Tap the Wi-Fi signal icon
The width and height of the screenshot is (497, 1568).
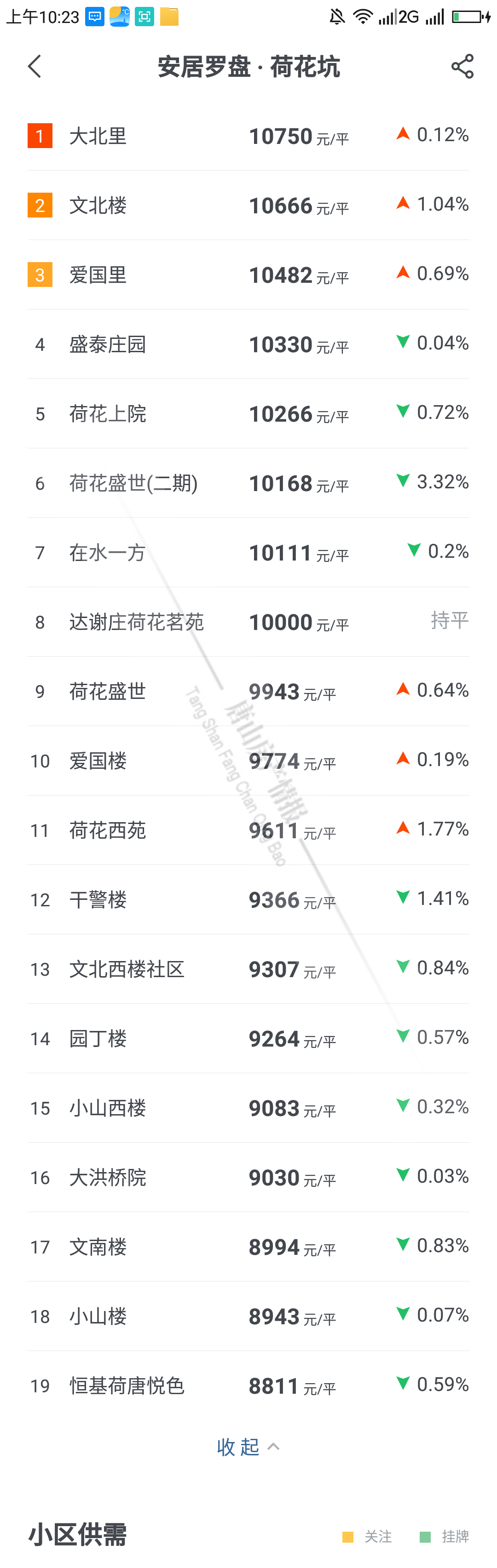tap(363, 17)
